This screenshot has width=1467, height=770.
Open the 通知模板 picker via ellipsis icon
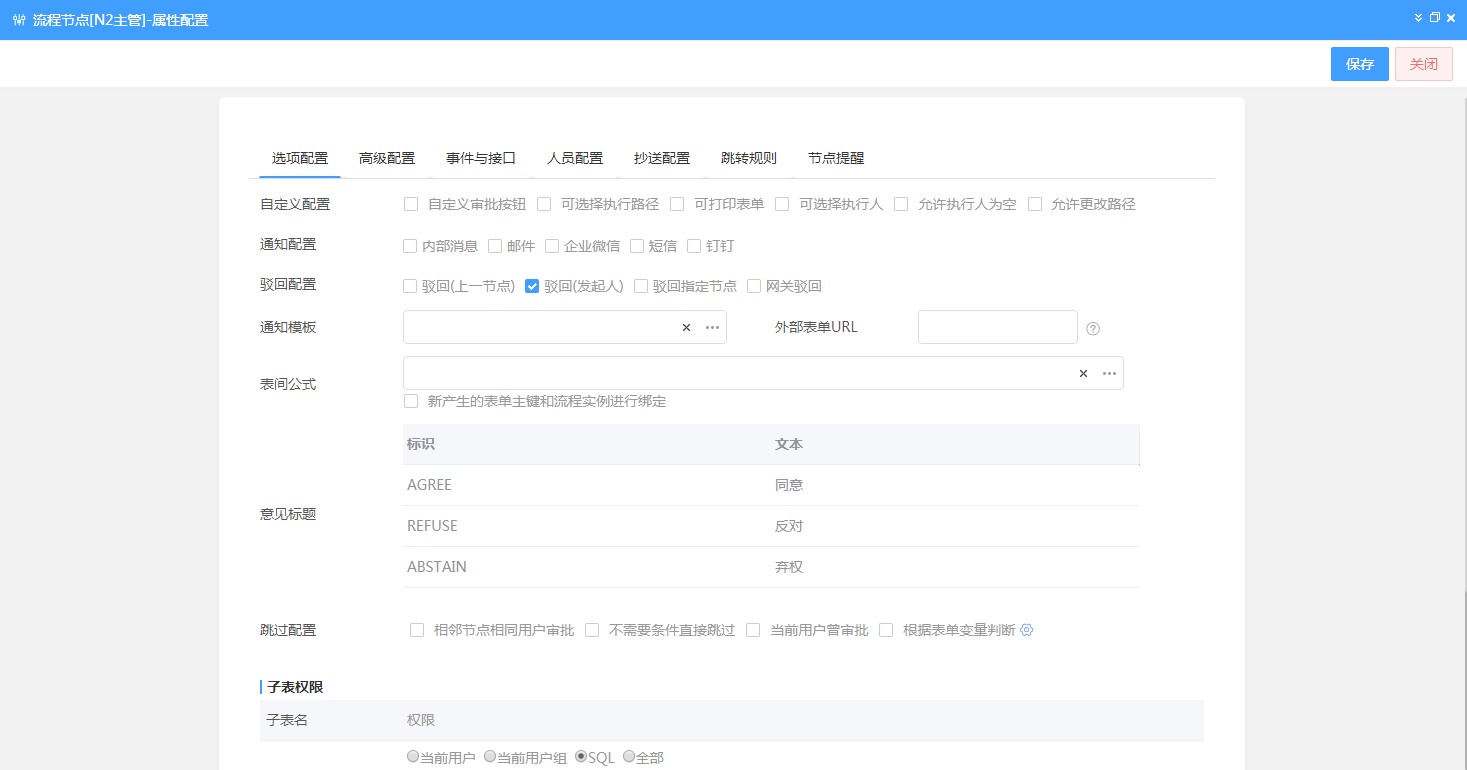coord(712,327)
